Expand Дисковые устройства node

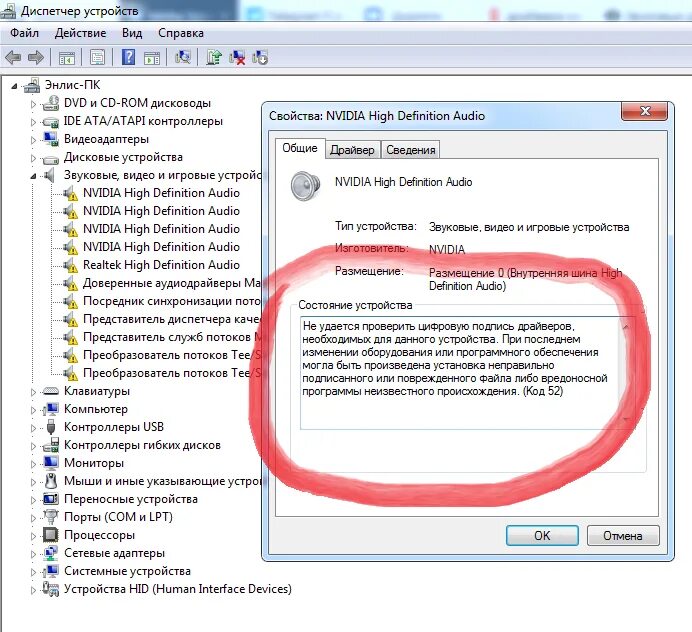(33, 158)
